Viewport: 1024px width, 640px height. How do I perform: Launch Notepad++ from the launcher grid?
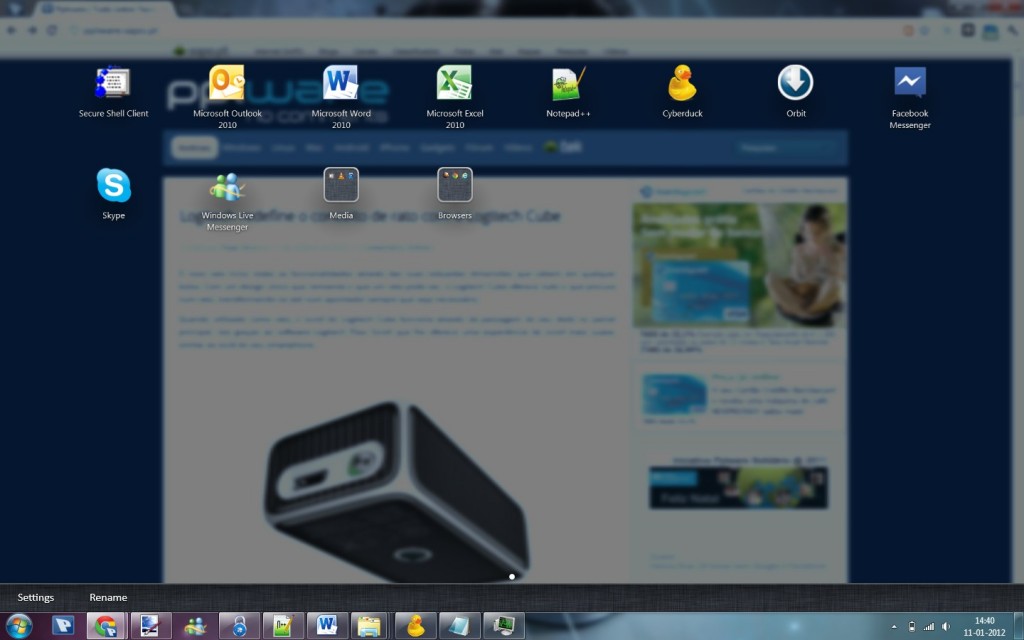click(x=568, y=83)
